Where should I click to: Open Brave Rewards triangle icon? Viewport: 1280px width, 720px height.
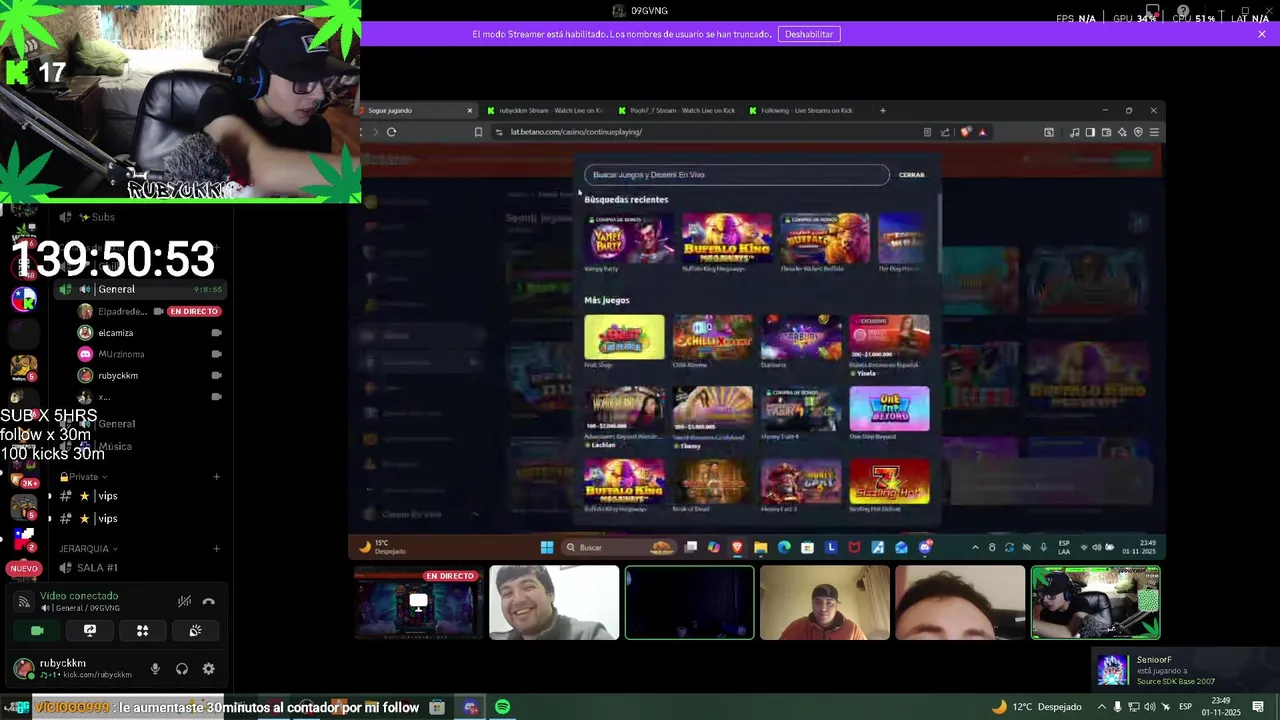tap(982, 132)
